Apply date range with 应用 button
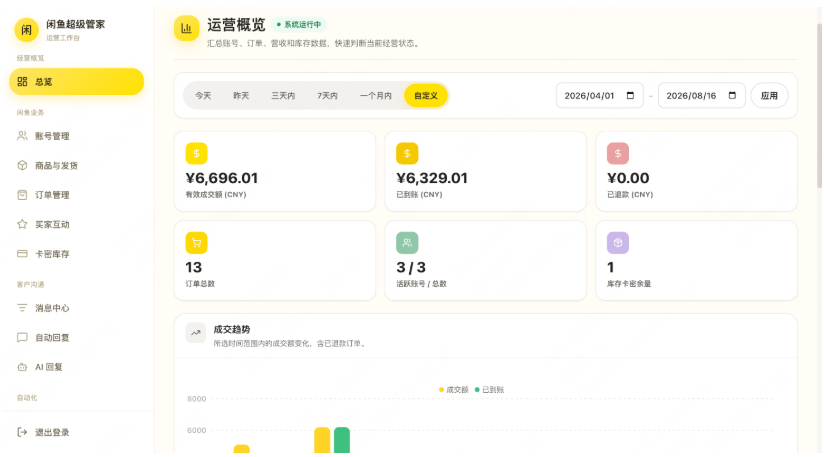Screen dimensions: 824x457 tap(769, 96)
